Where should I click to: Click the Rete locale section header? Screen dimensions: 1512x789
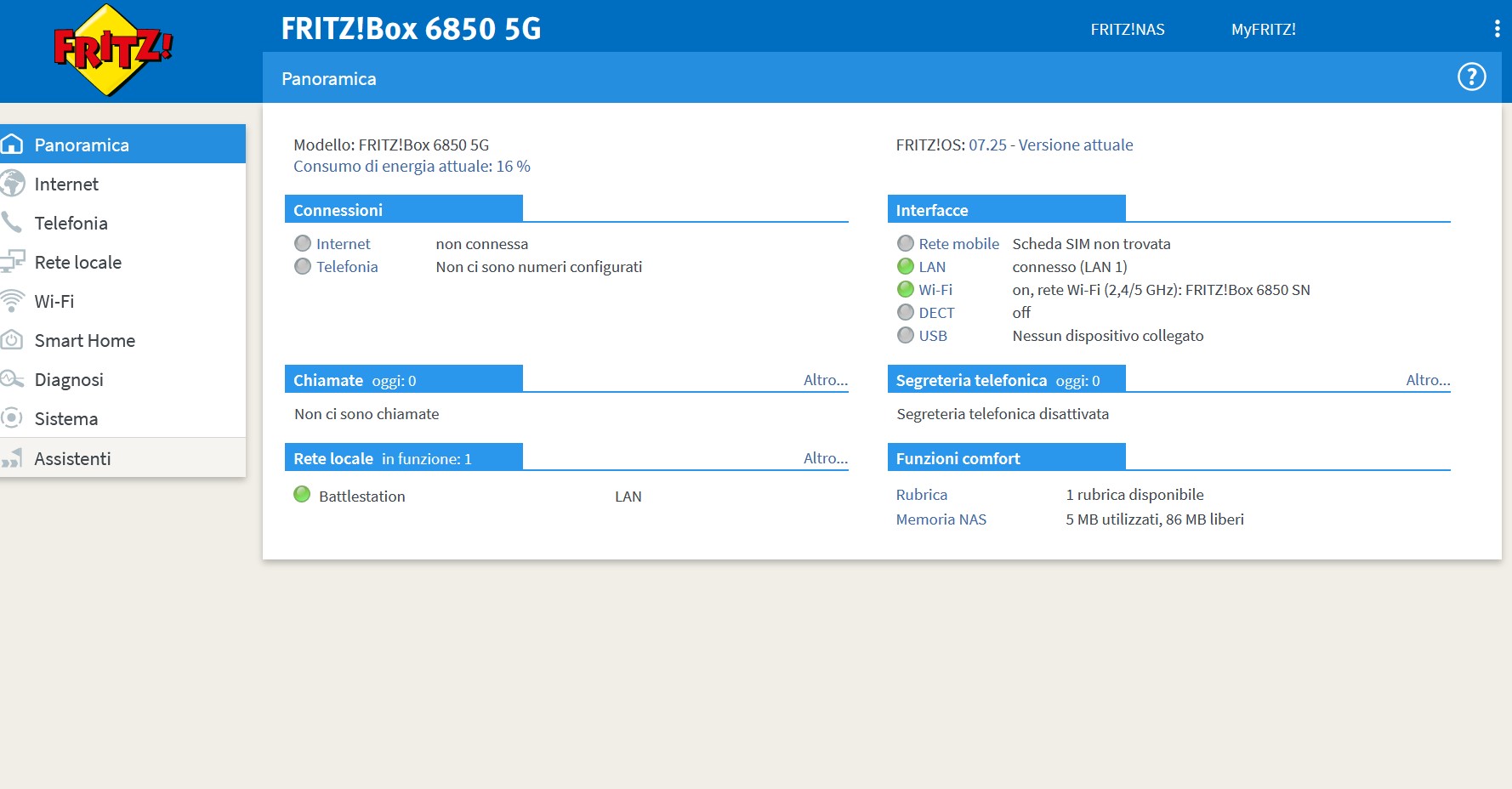tap(404, 457)
